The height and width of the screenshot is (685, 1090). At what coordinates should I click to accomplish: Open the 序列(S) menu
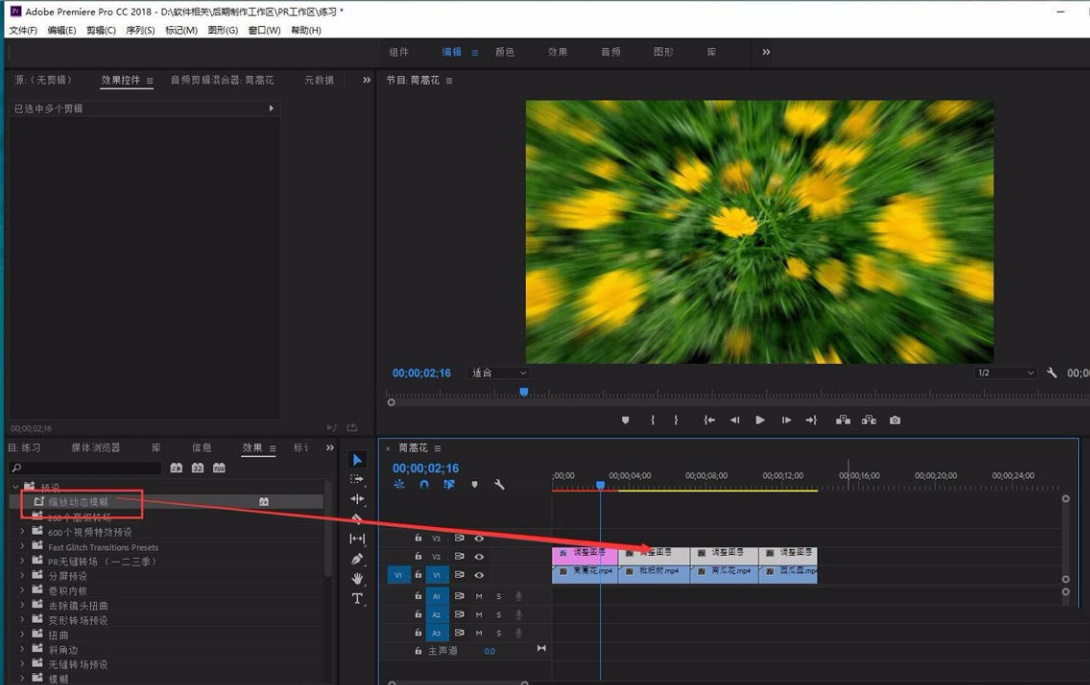pos(140,30)
